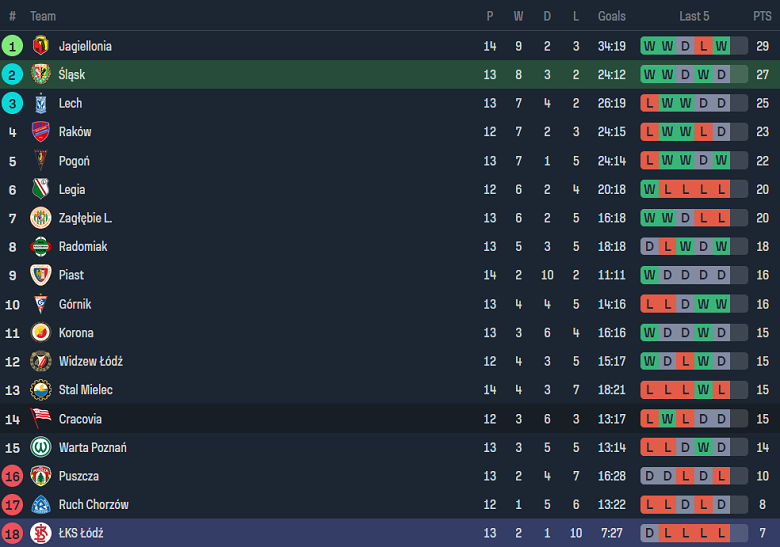Select the Widzew Łódź team name

(x=90, y=361)
